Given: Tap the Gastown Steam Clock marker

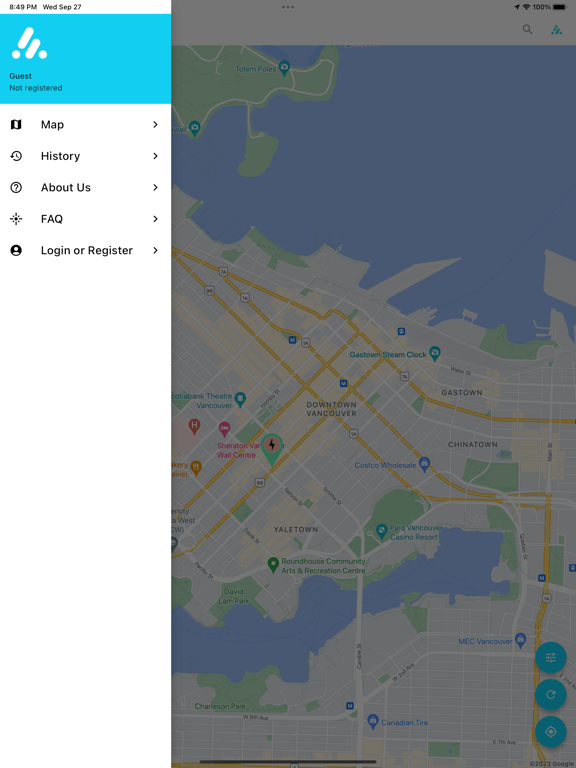Looking at the screenshot, I should pyautogui.click(x=434, y=352).
